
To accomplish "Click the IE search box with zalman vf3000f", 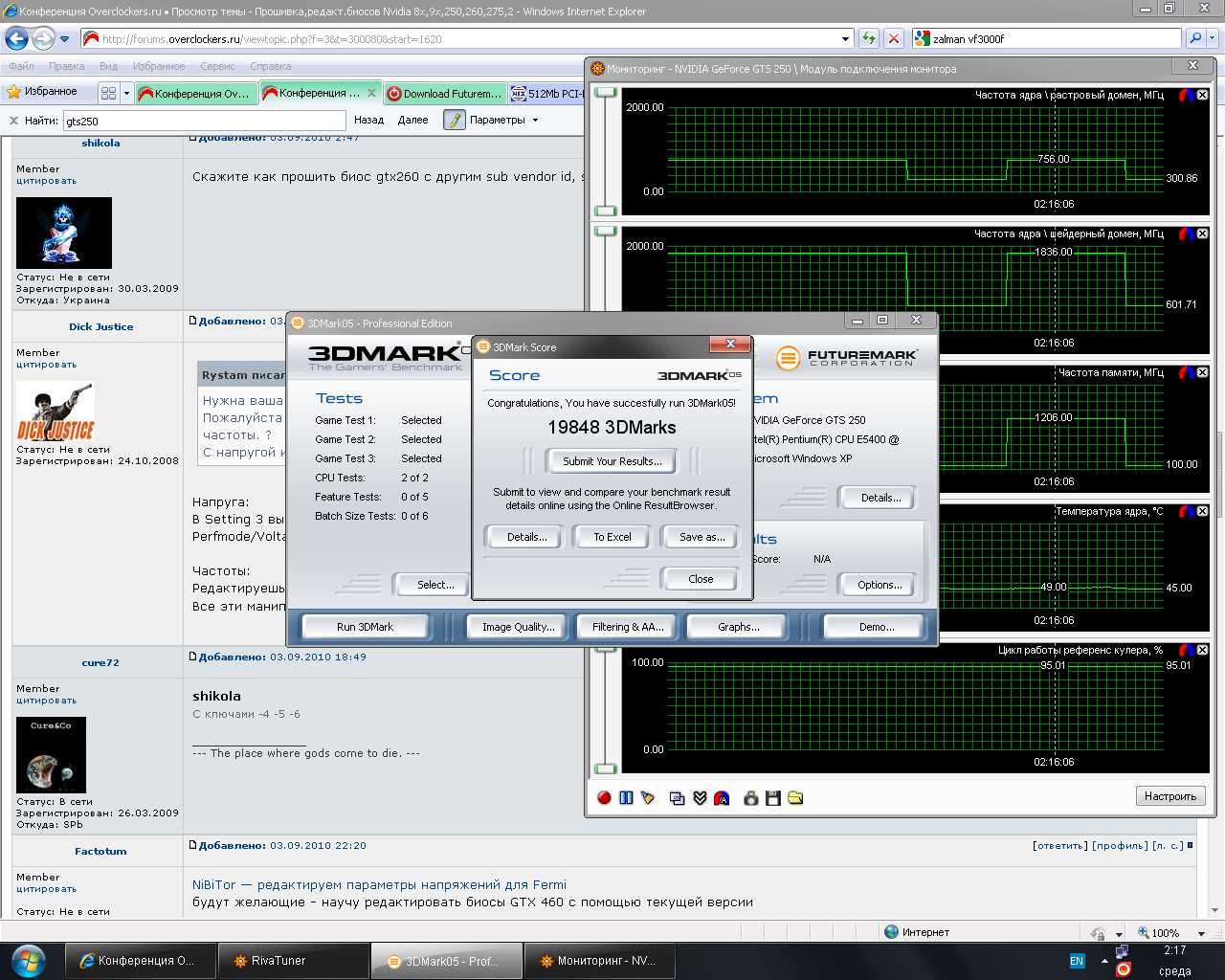I will pos(1047,38).
